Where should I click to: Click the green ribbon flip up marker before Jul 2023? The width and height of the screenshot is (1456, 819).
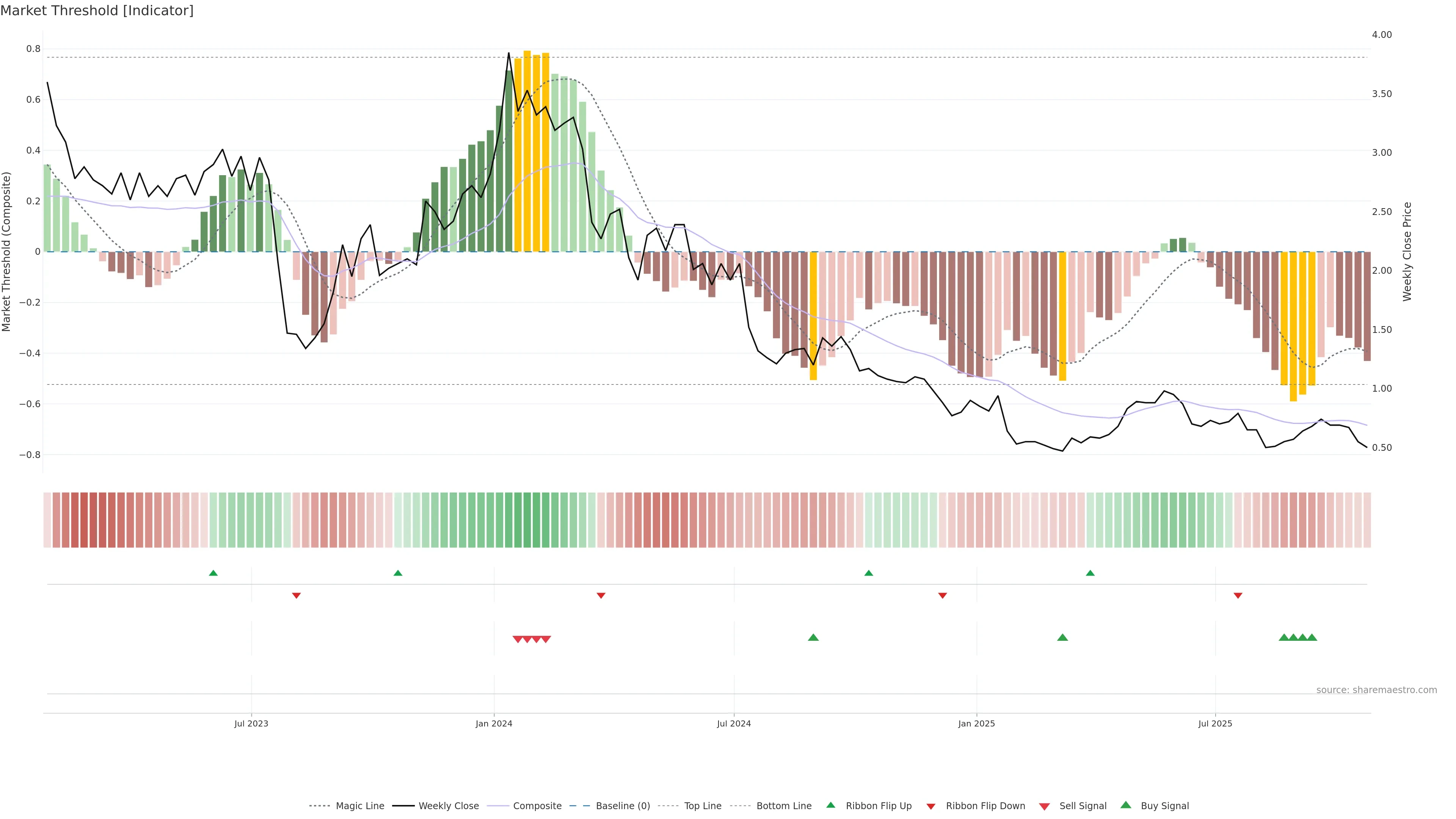[x=213, y=573]
